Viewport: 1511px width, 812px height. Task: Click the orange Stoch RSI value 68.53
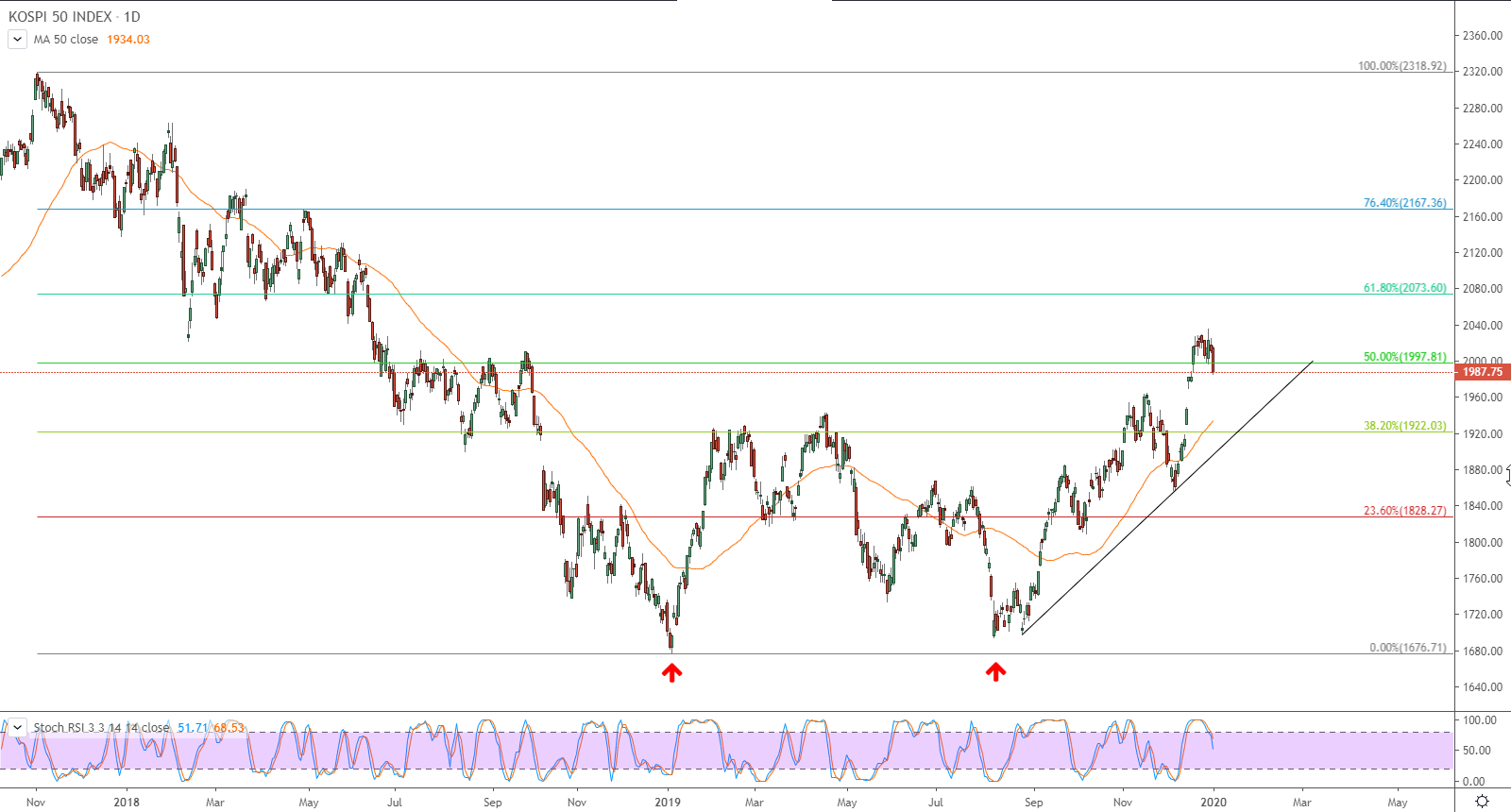[229, 728]
